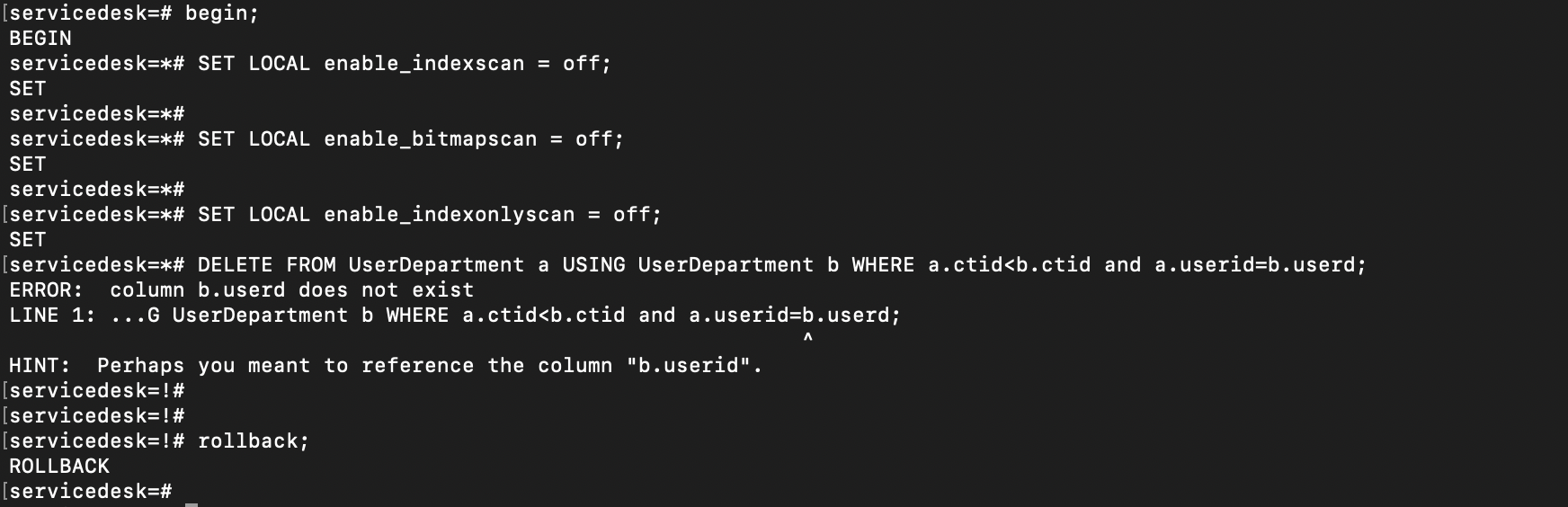Click the enable_indexonlyscan setting name

click(x=449, y=215)
